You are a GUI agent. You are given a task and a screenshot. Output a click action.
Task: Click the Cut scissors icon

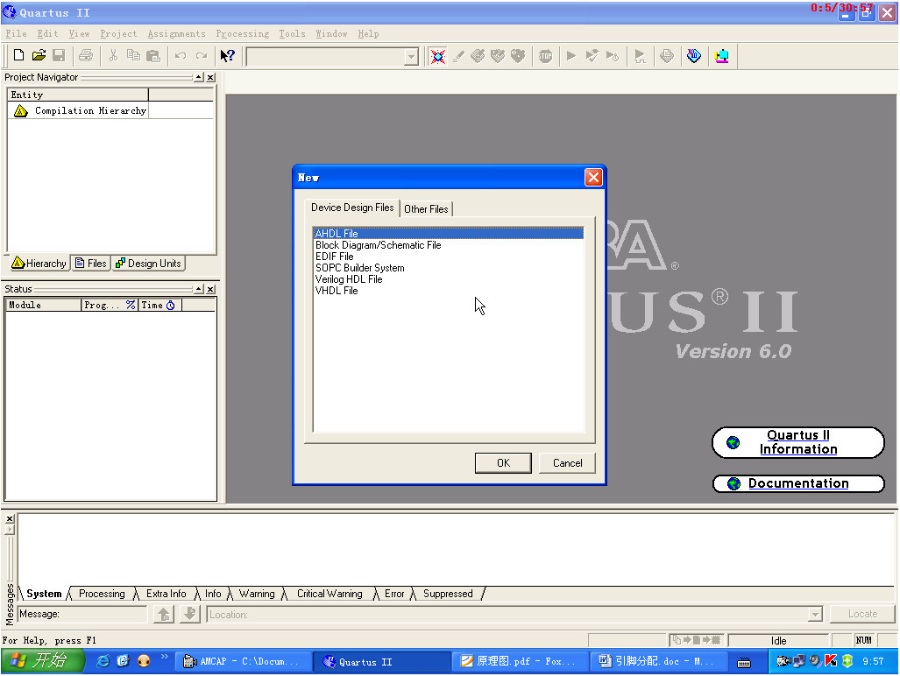[113, 56]
